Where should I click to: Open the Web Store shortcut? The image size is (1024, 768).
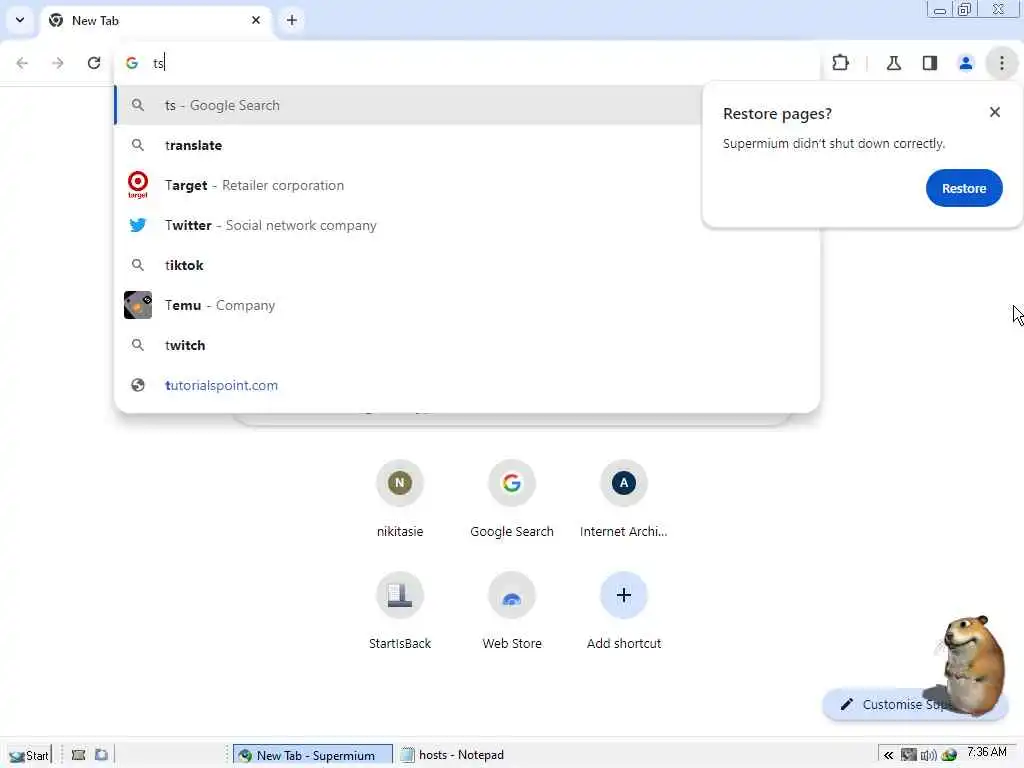click(x=511, y=612)
